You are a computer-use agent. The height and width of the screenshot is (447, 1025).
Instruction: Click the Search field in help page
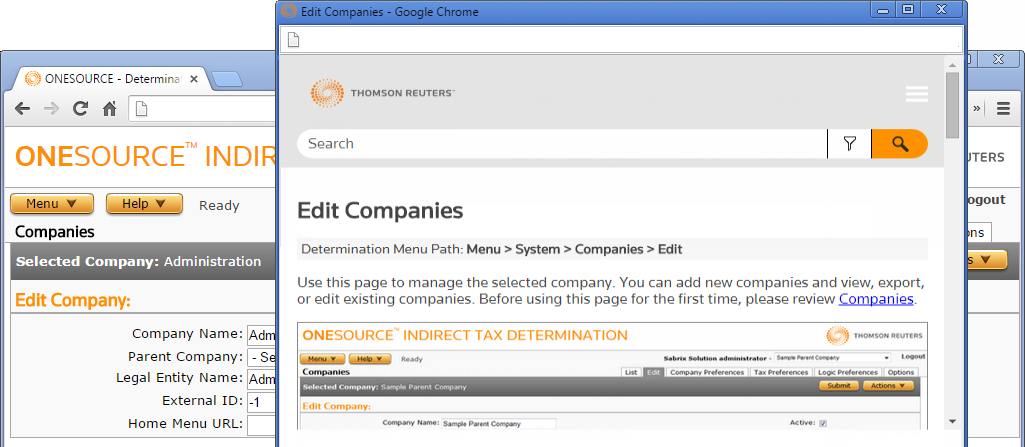[560, 144]
